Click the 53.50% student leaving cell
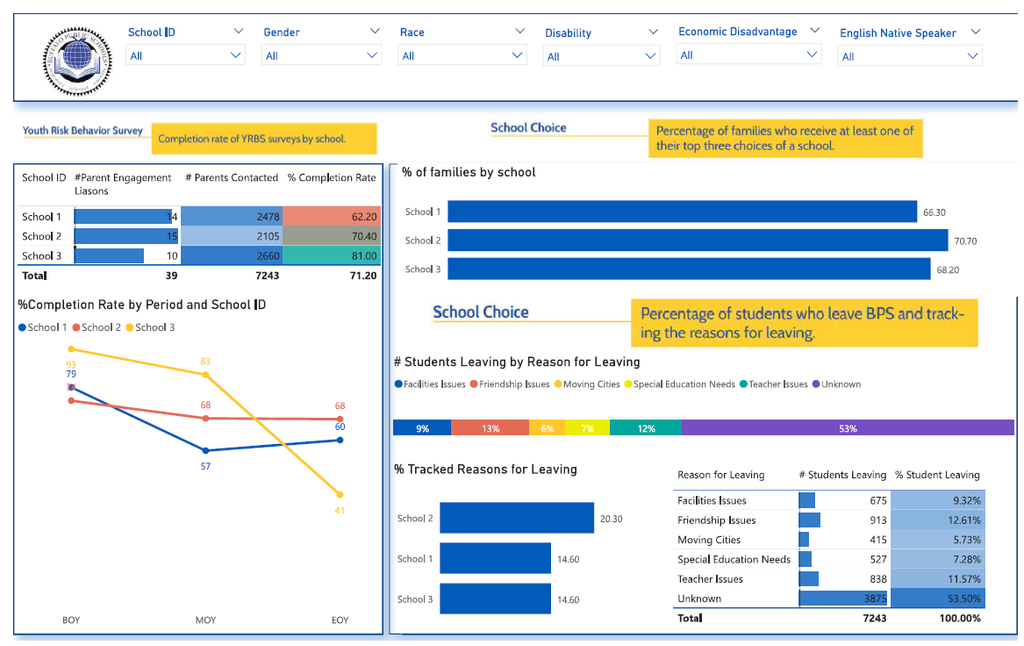 [x=938, y=598]
